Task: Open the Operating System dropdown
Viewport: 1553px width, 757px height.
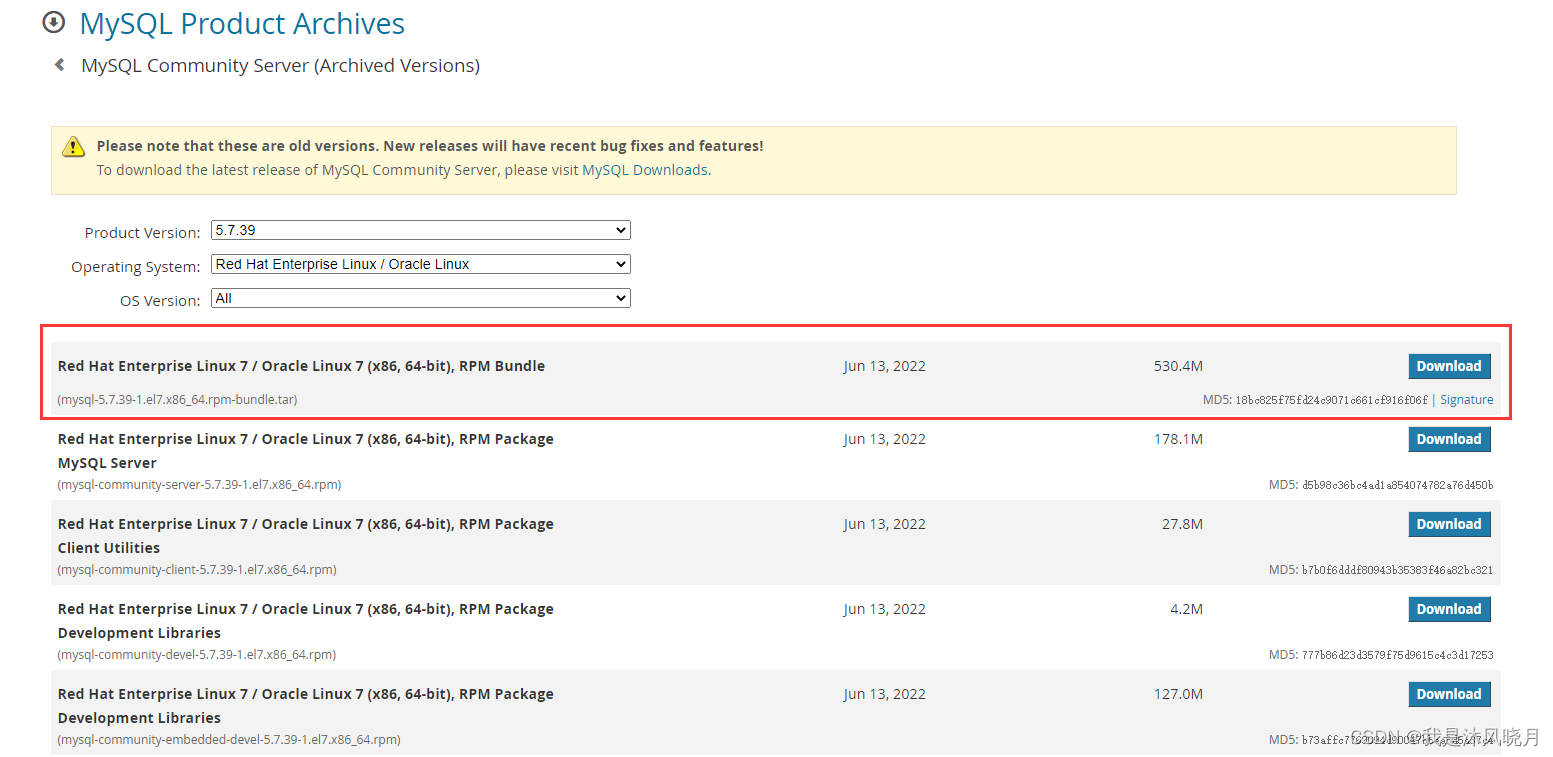Action: pos(421,265)
